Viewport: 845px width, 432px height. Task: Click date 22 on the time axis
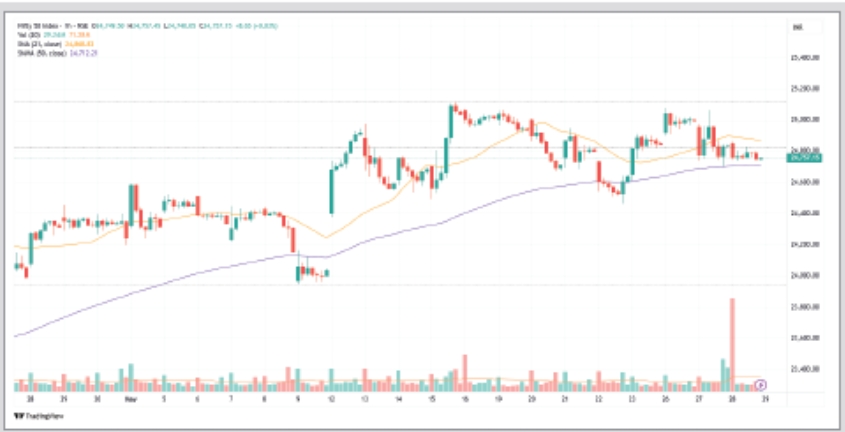pyautogui.click(x=597, y=397)
